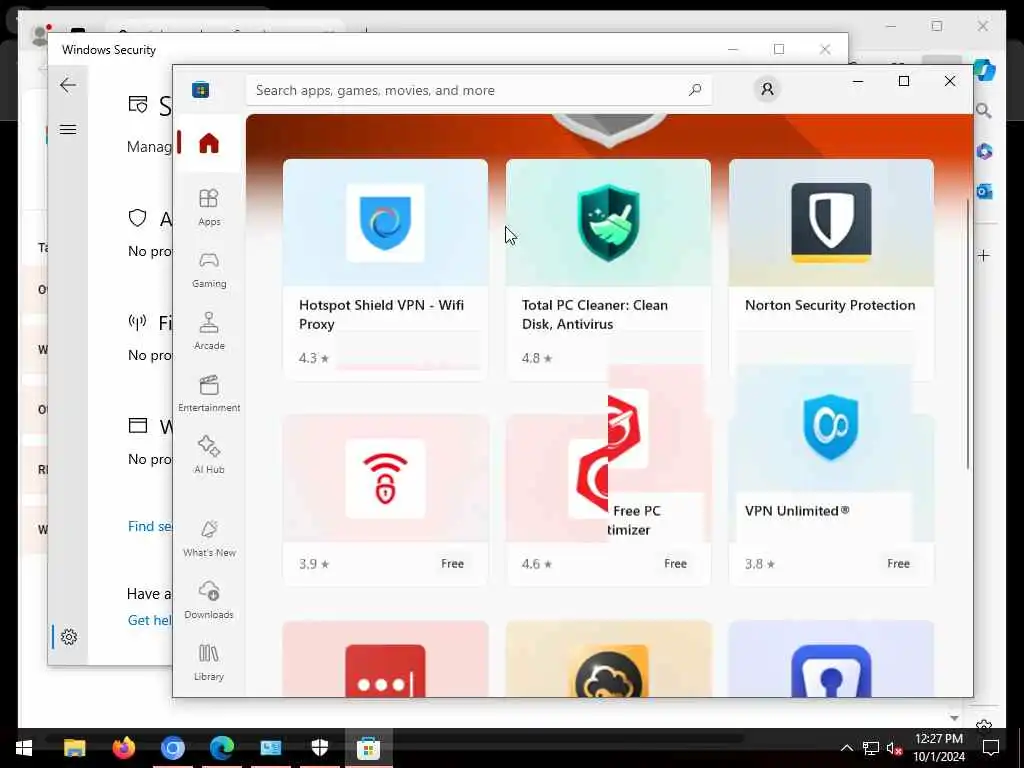This screenshot has width=1024, height=768.
Task: Click the search magnifier icon in Store
Action: coord(695,90)
